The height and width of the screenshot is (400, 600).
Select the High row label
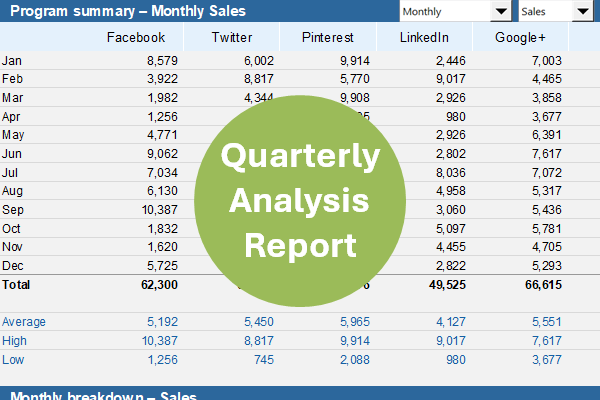click(x=14, y=340)
